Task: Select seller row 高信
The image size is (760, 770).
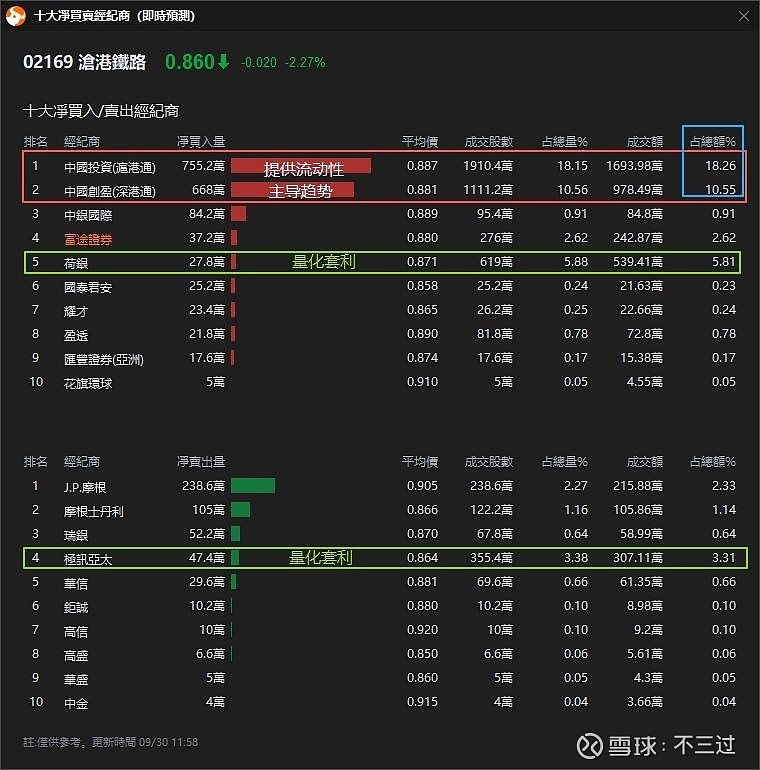Action: tap(380, 630)
